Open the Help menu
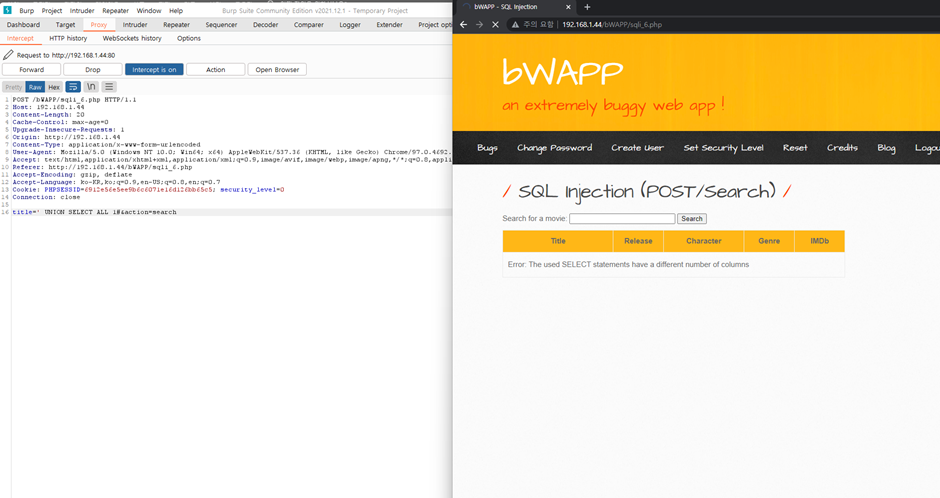Image resolution: width=940 pixels, height=498 pixels. 176,11
